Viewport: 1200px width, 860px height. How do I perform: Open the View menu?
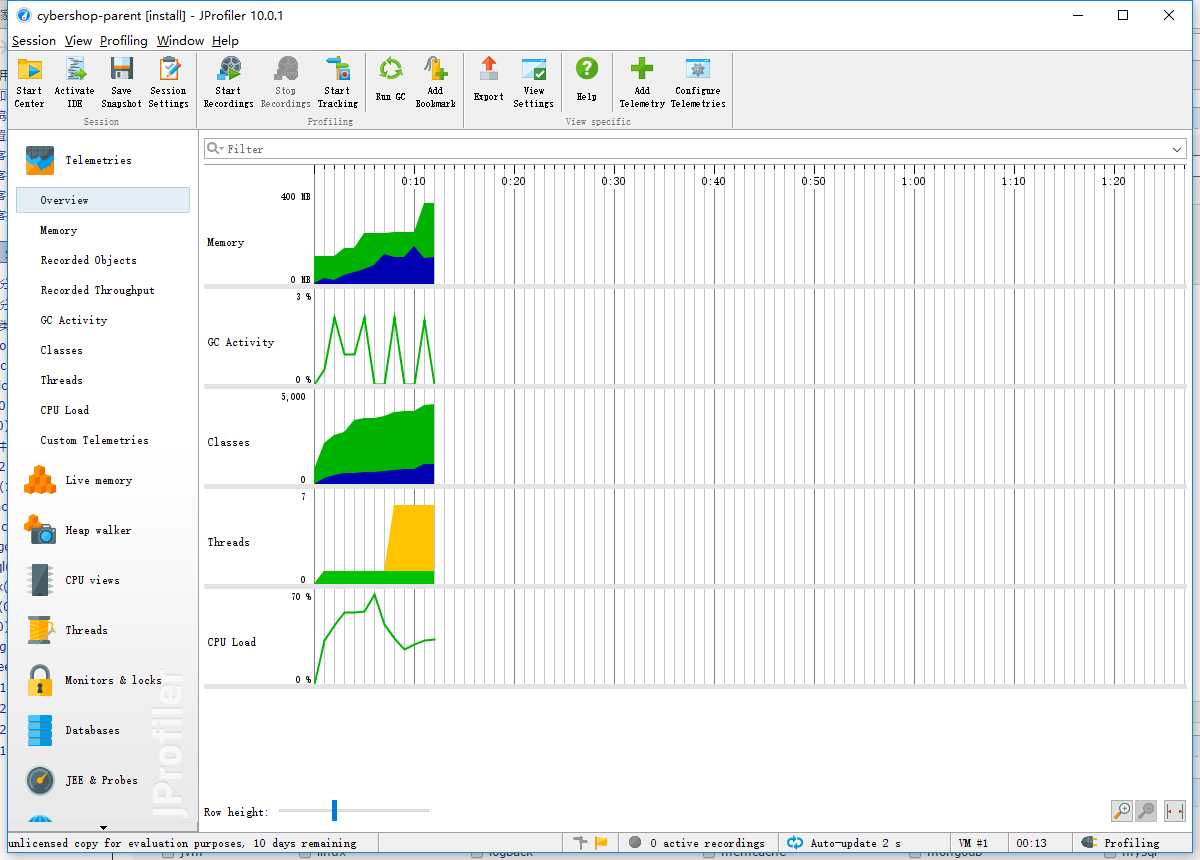[x=78, y=41]
